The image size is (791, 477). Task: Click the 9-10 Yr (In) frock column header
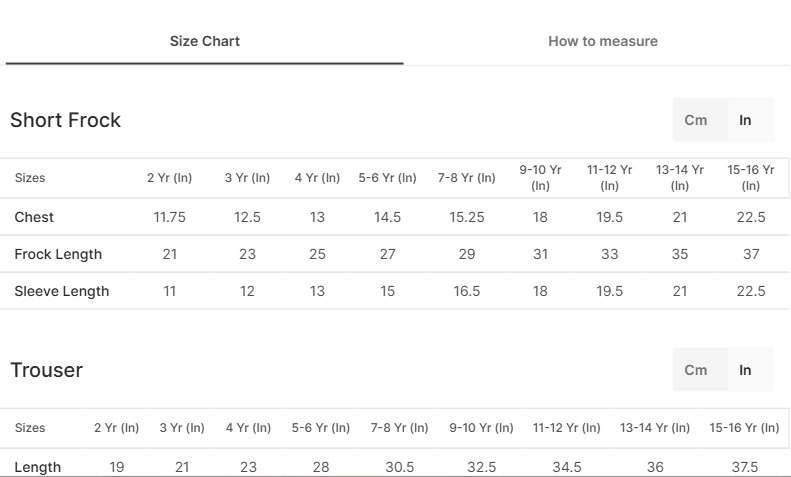point(540,178)
